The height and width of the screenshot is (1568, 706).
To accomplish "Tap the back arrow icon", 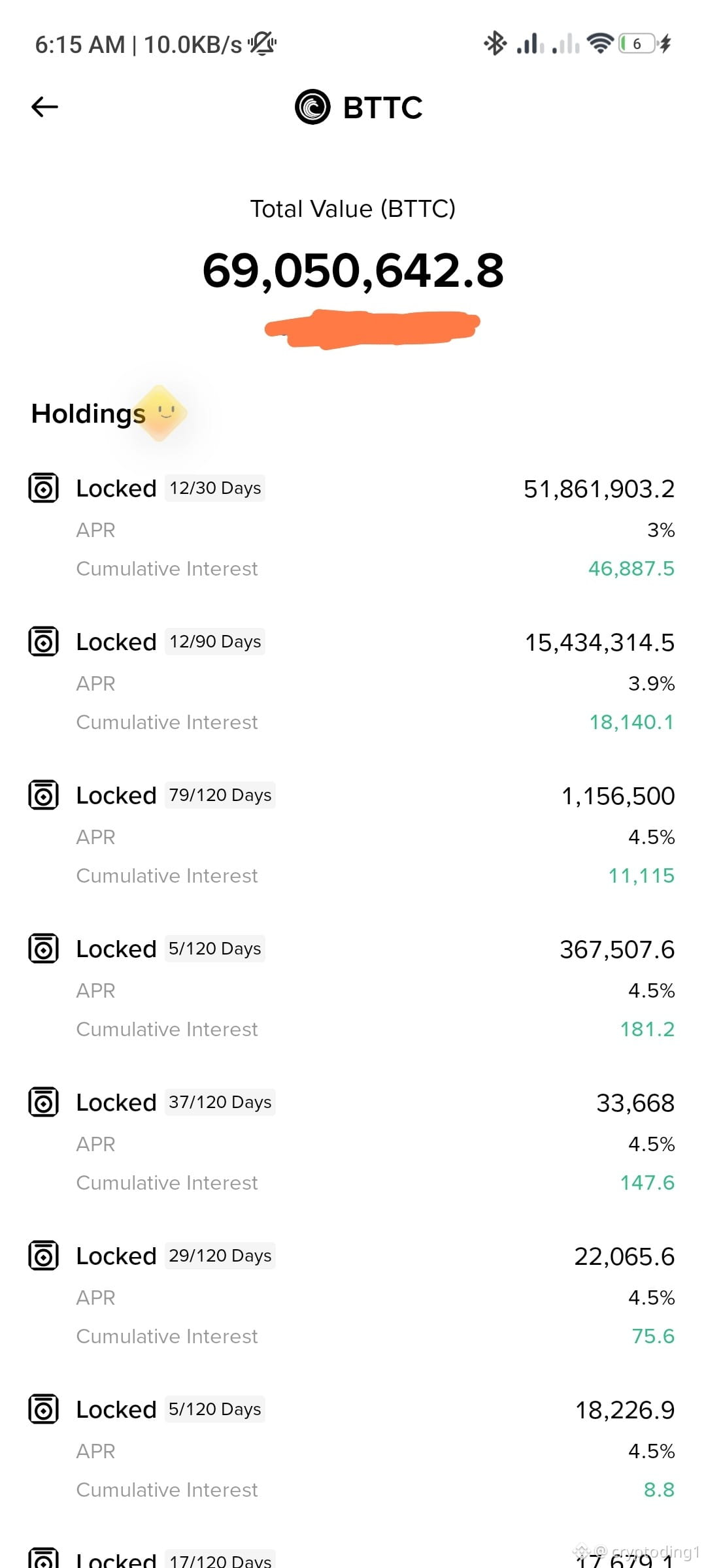I will pyautogui.click(x=44, y=106).
